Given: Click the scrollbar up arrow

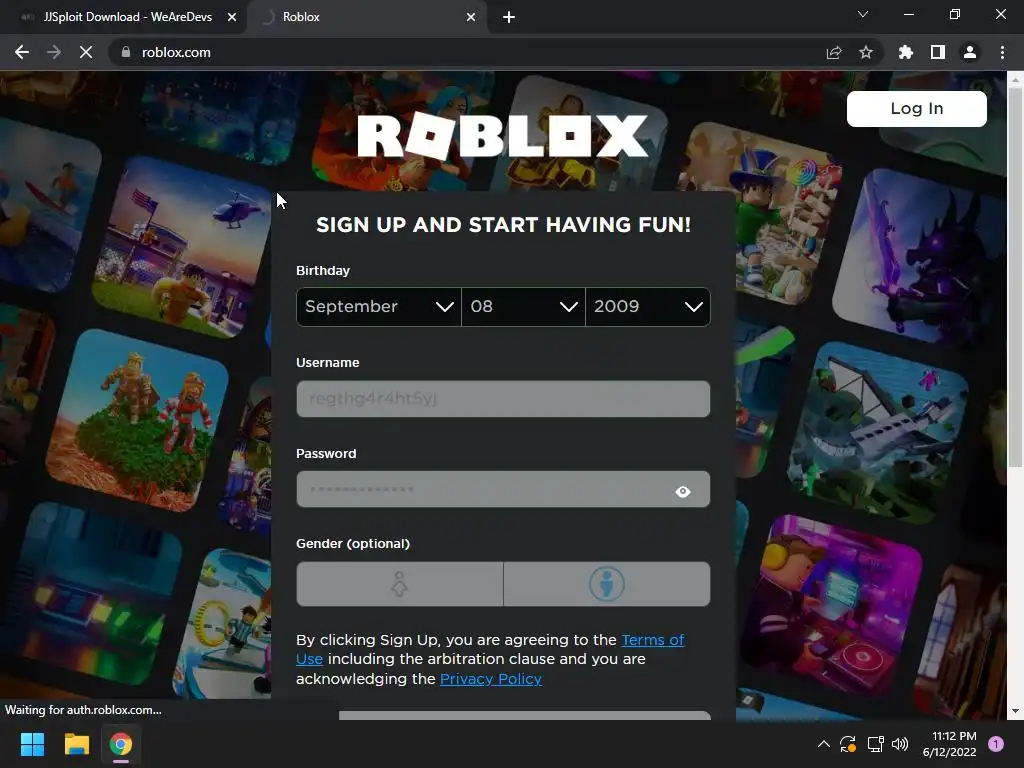Looking at the screenshot, I should 1015,79.
